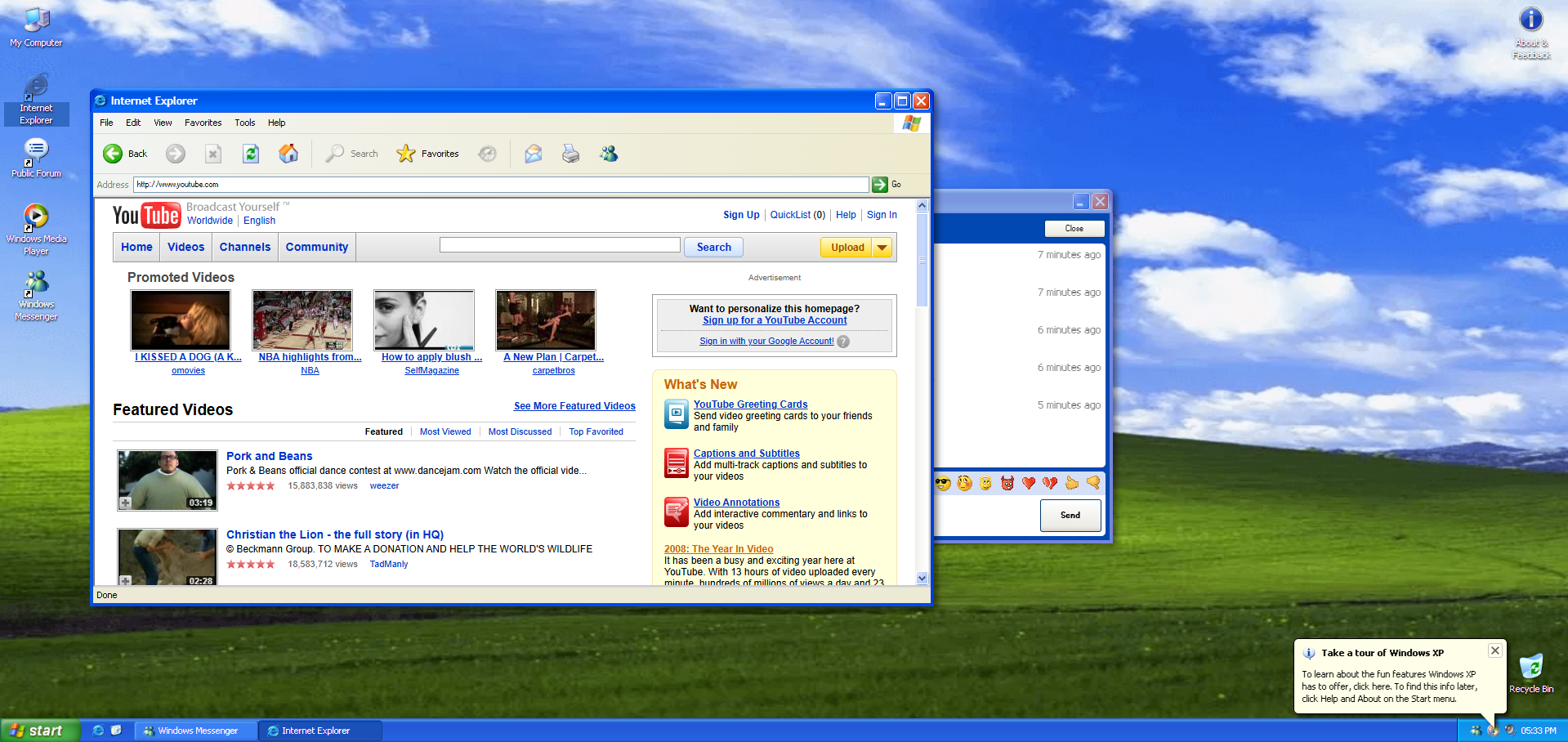Screen dimensions: 1568x742
Task: Click the Refresh page icon
Action: pyautogui.click(x=251, y=154)
